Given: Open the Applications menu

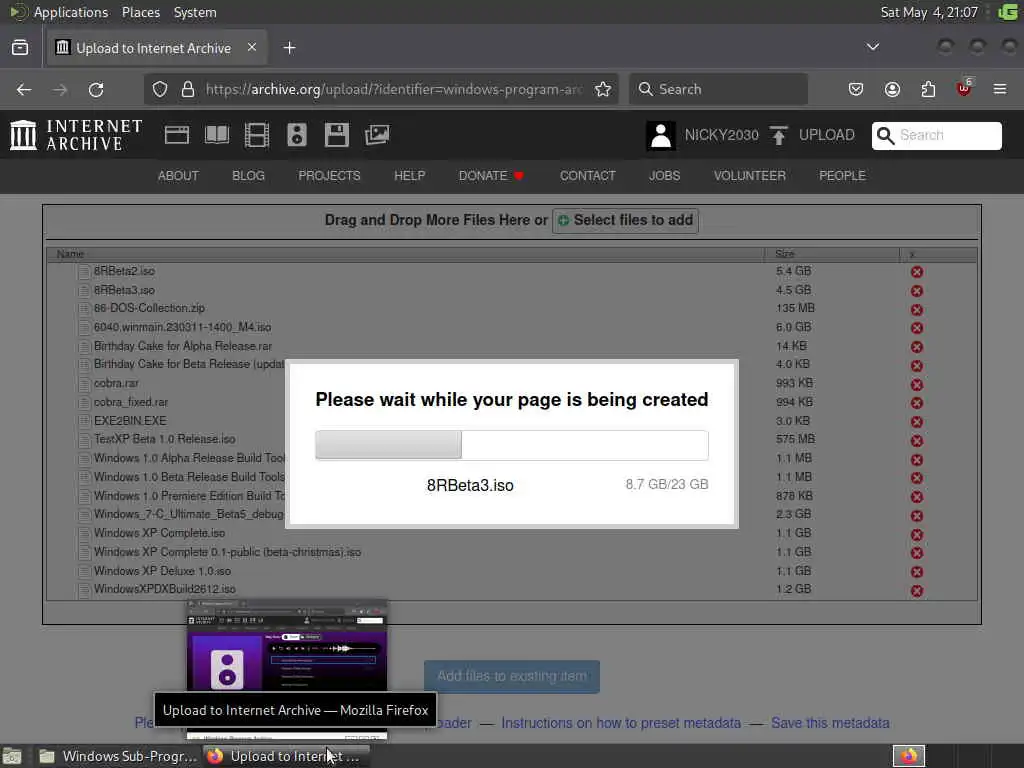Looking at the screenshot, I should pyautogui.click(x=71, y=12).
